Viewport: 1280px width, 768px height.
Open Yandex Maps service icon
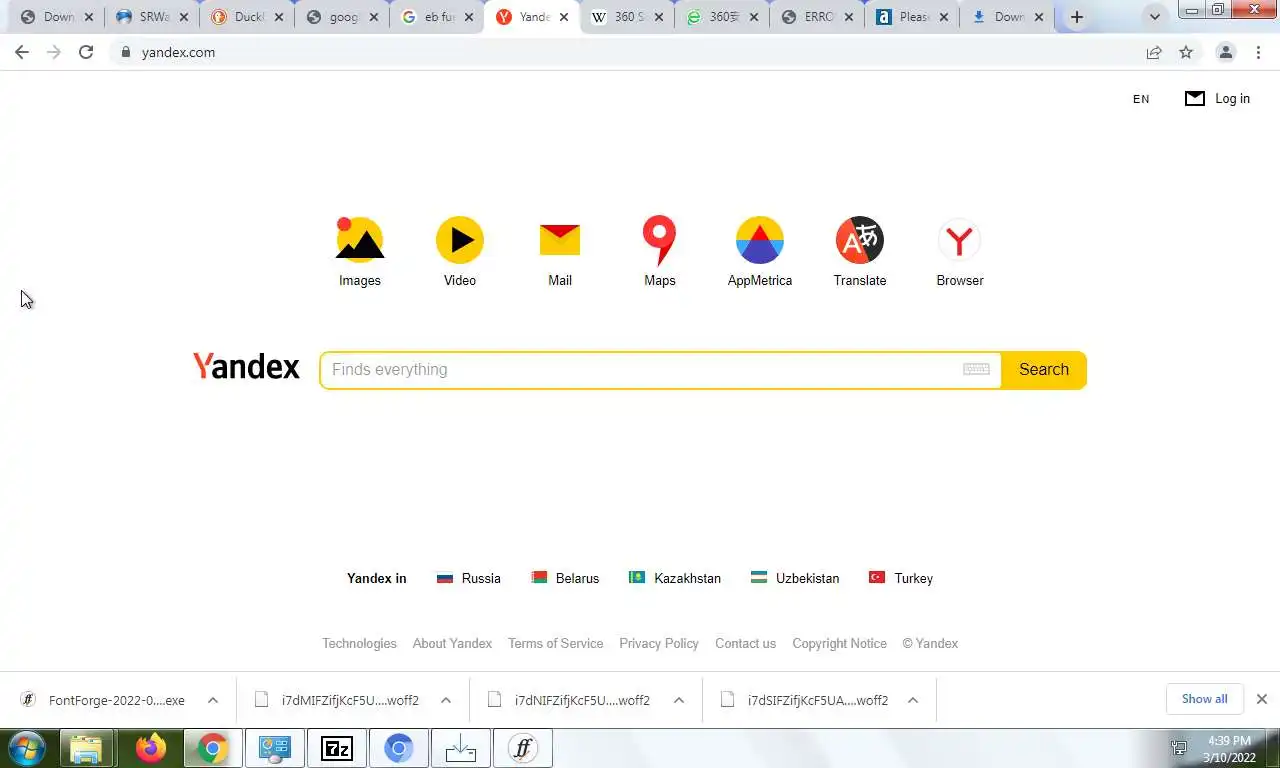(660, 241)
